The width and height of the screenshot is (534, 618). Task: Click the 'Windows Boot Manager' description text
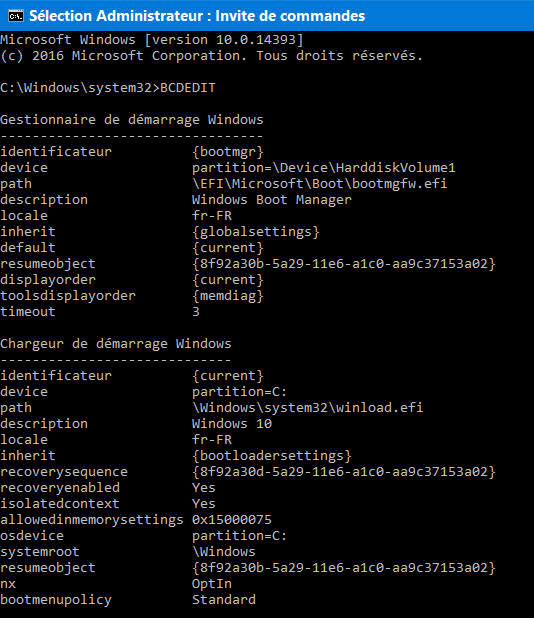[272, 200]
